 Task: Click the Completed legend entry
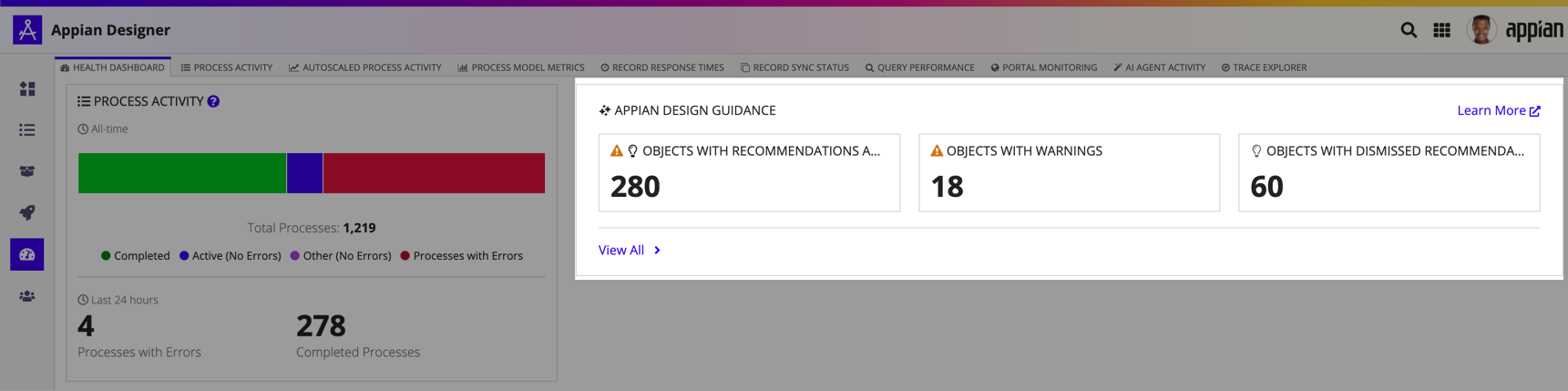coord(135,256)
